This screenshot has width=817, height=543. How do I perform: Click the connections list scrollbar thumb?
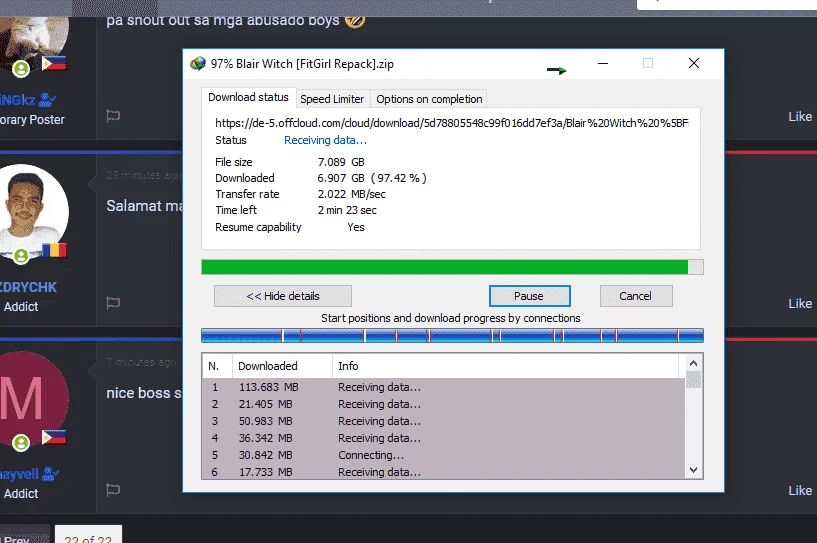(x=693, y=379)
